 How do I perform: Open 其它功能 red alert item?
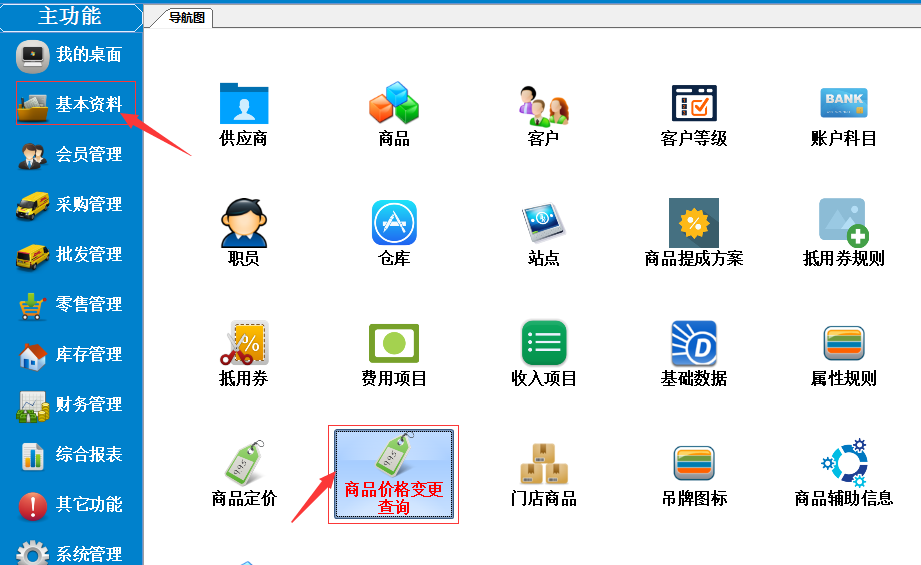(x=69, y=505)
